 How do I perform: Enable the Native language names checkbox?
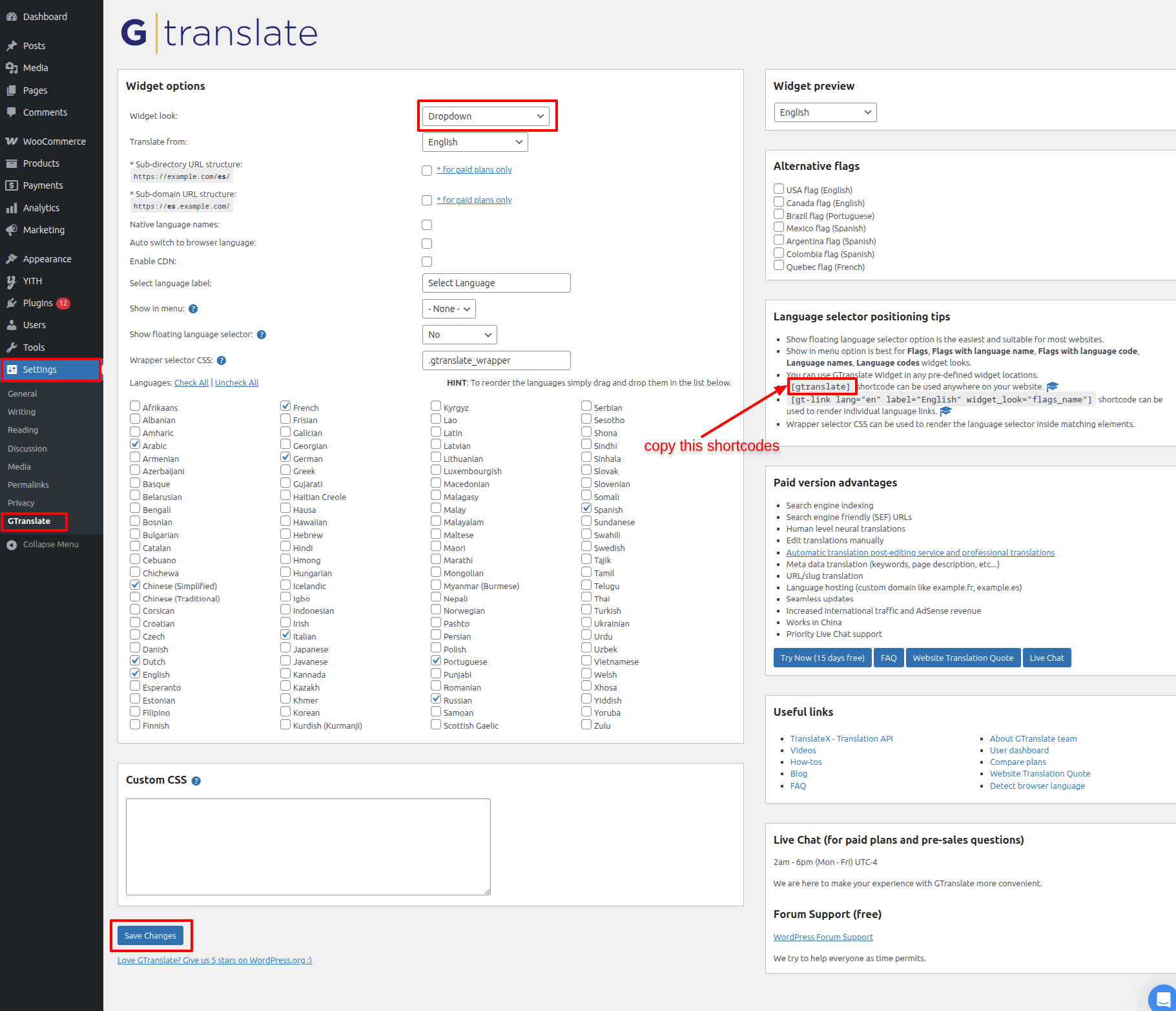[427, 225]
